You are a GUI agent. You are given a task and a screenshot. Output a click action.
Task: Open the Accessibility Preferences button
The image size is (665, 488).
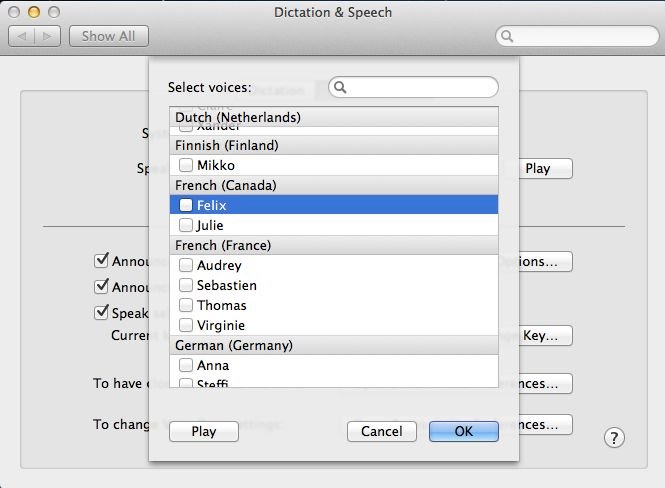pos(545,425)
